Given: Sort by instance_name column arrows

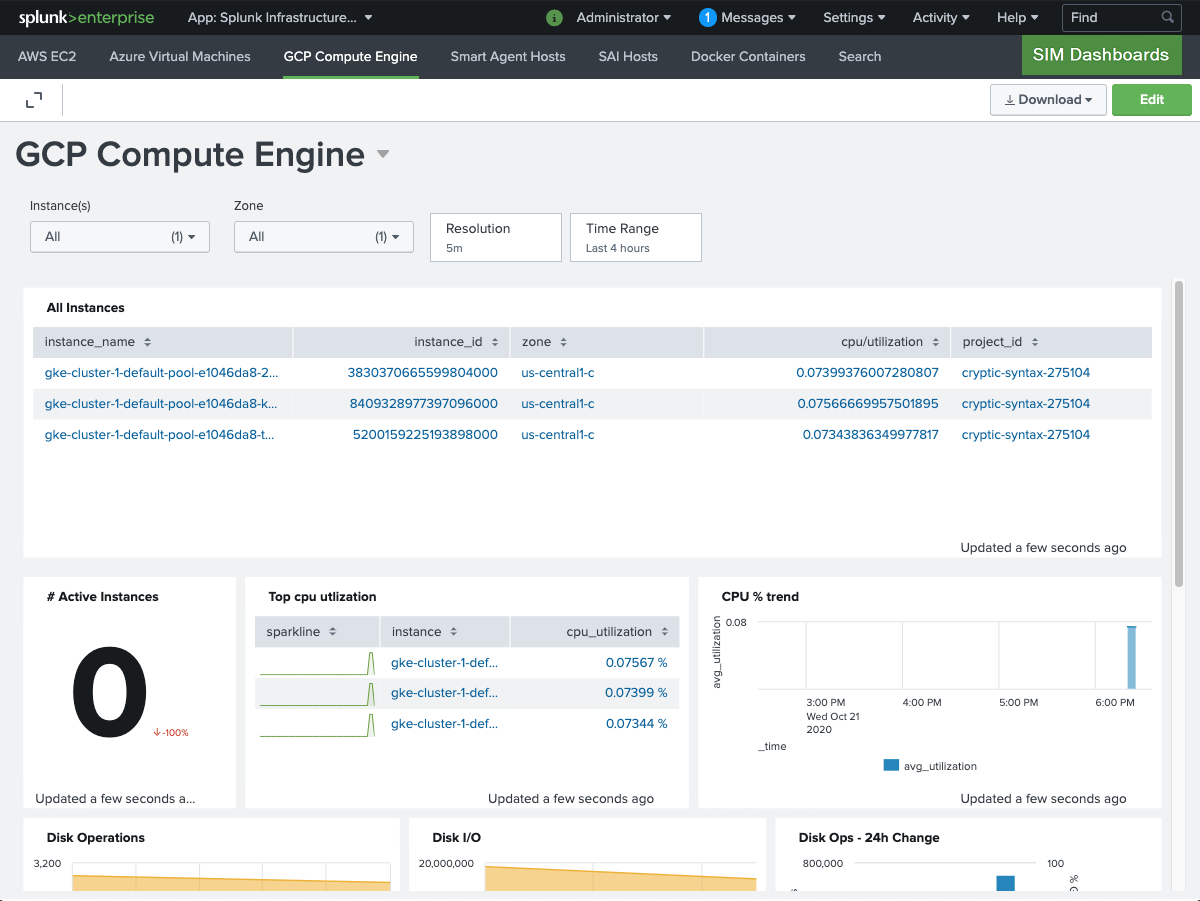Looking at the screenshot, I should [147, 342].
